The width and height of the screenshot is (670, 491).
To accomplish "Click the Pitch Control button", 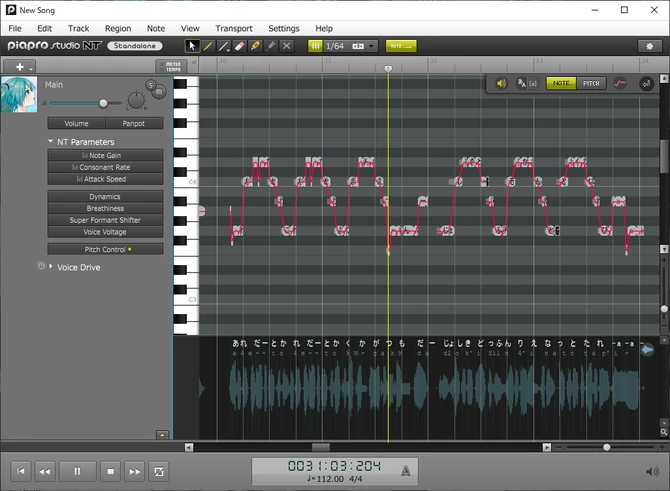I will tap(104, 249).
